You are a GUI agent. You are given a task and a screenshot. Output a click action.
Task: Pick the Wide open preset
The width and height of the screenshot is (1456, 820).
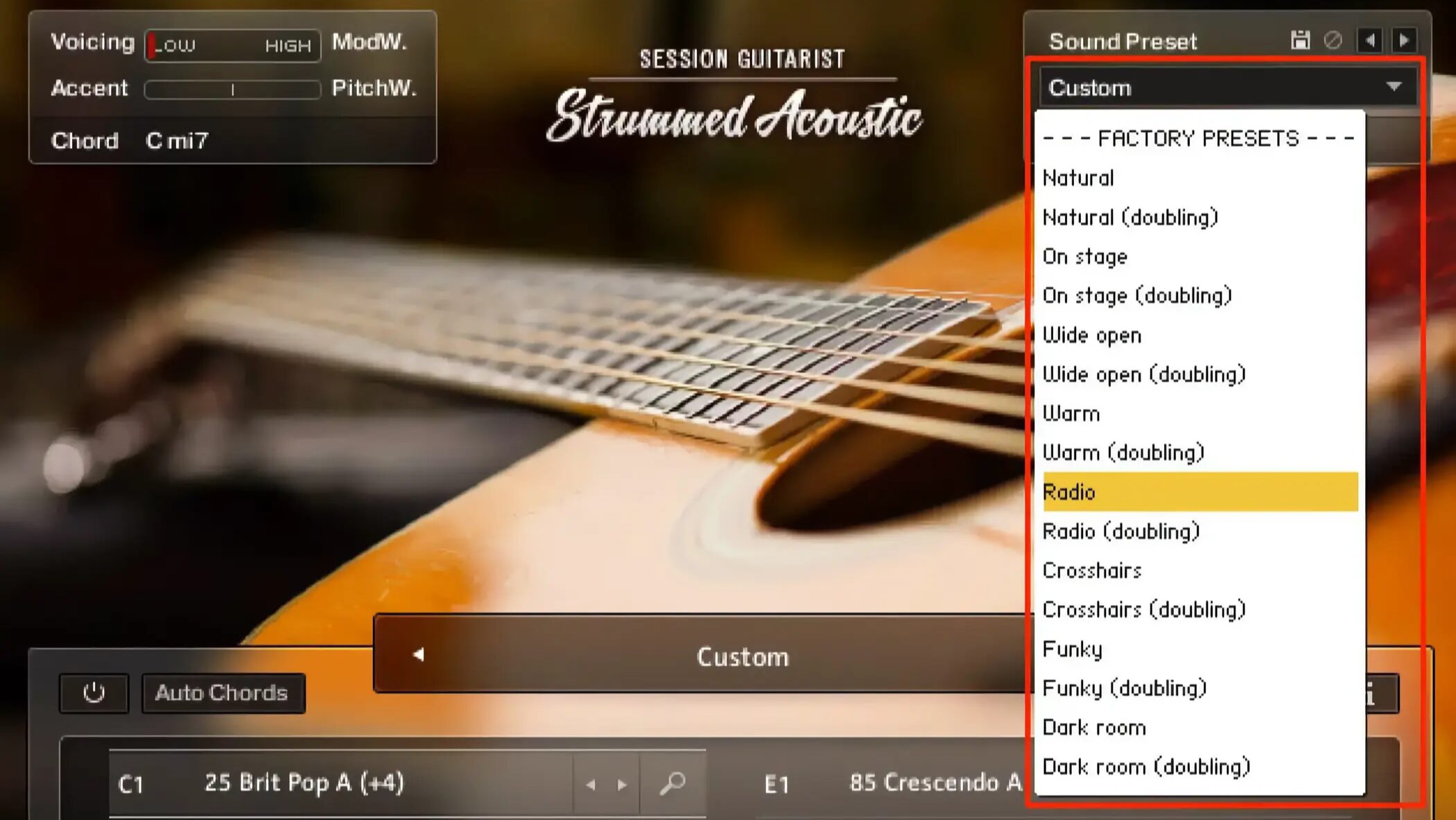tap(1200, 335)
